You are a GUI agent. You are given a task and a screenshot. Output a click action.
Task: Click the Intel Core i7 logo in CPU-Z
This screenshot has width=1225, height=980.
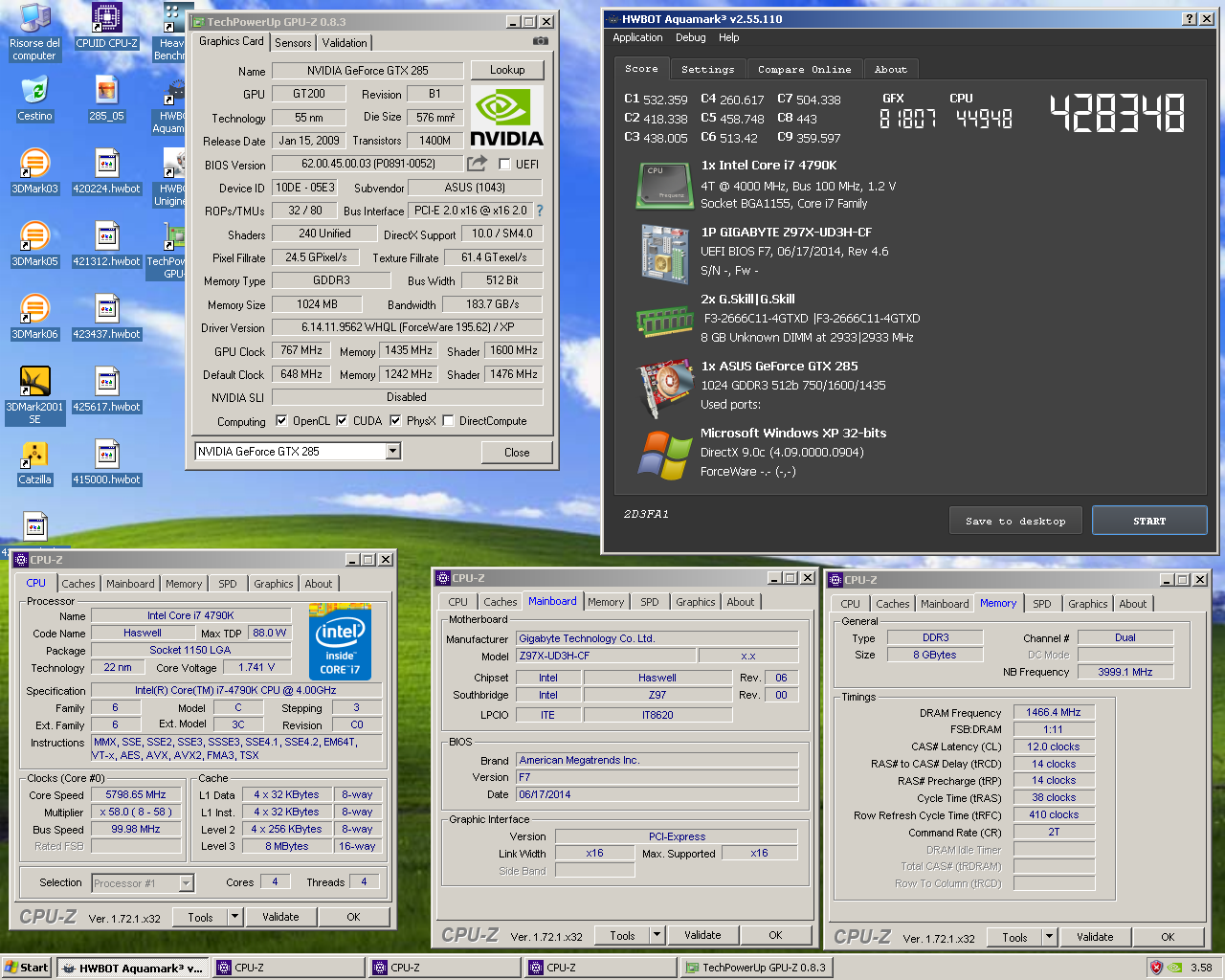[340, 642]
